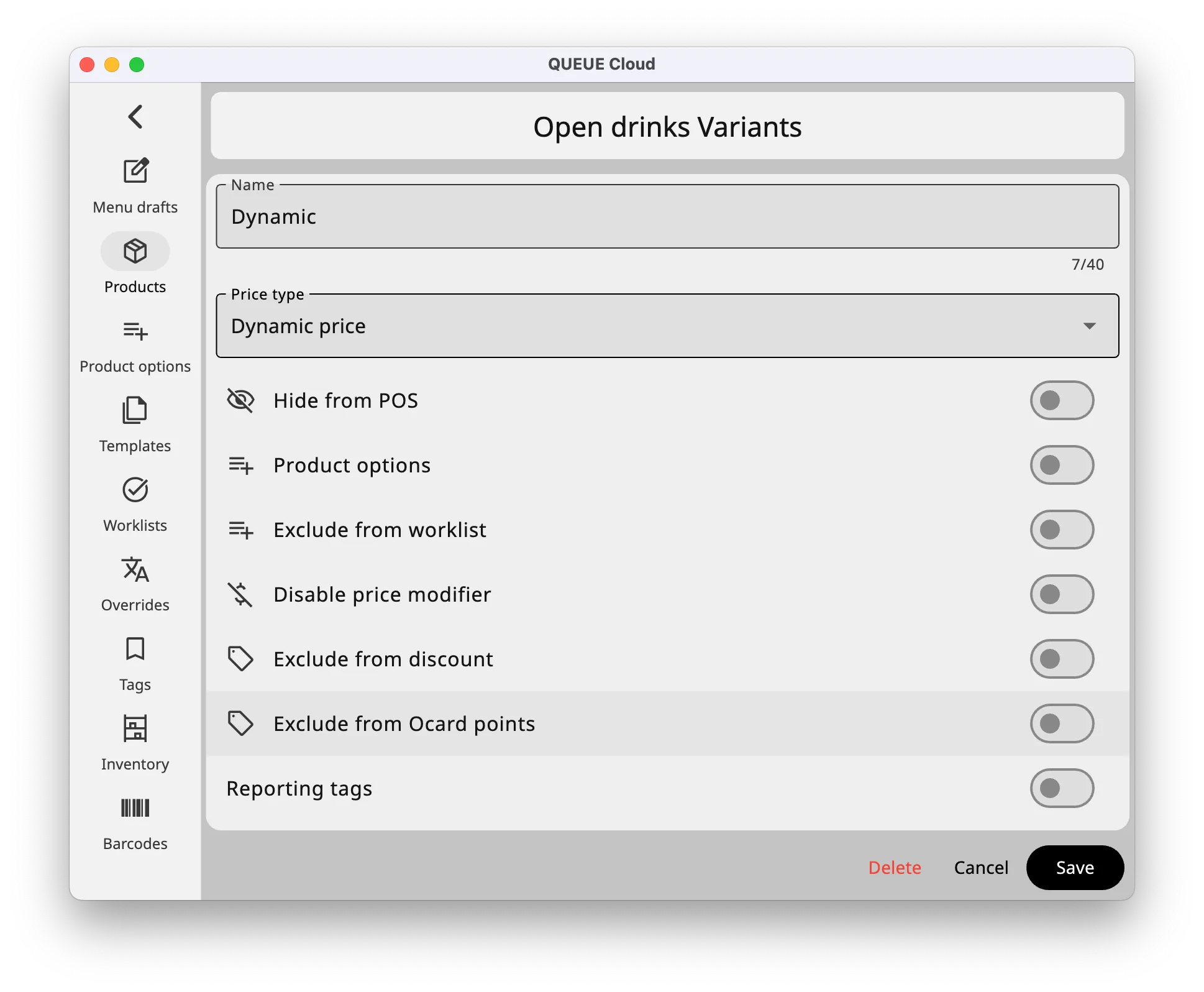Open Worklists in the sidebar
Image resolution: width=1204 pixels, height=992 pixels.
tap(135, 505)
